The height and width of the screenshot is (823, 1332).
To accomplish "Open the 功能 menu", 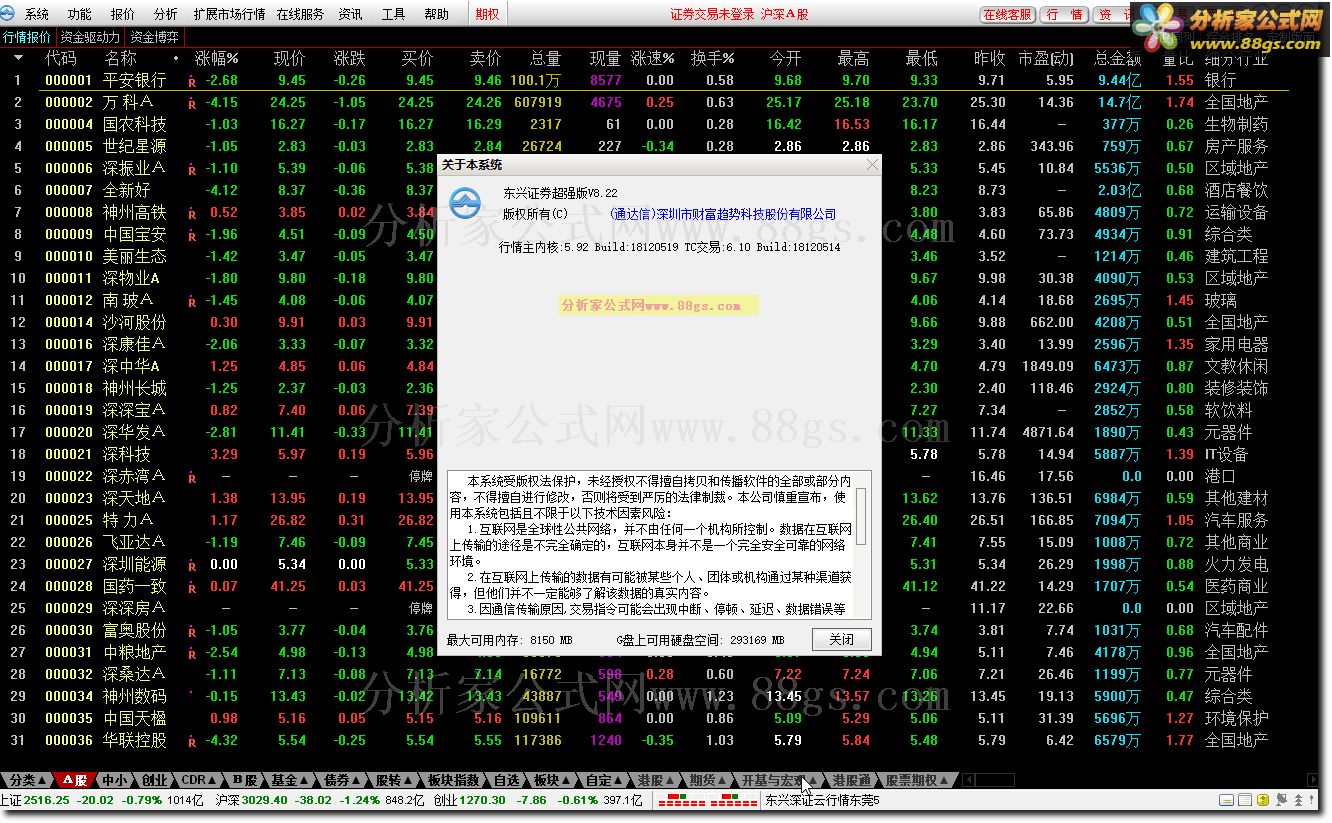I will pyautogui.click(x=80, y=14).
